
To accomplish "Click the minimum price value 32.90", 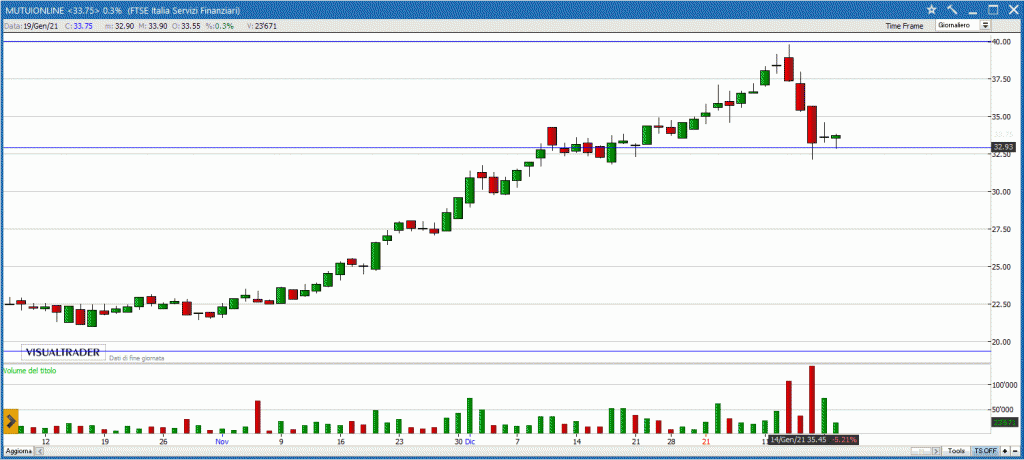I will click(x=125, y=26).
